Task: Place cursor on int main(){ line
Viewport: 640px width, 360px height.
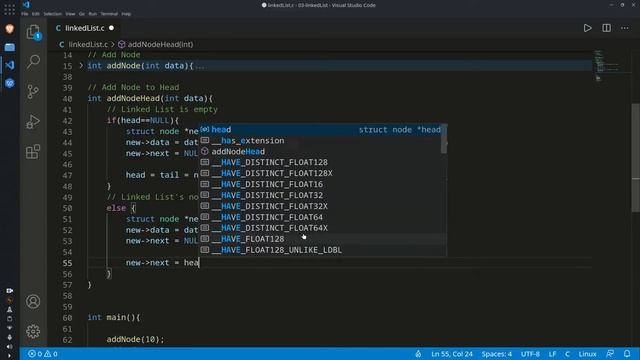Action: (114, 317)
